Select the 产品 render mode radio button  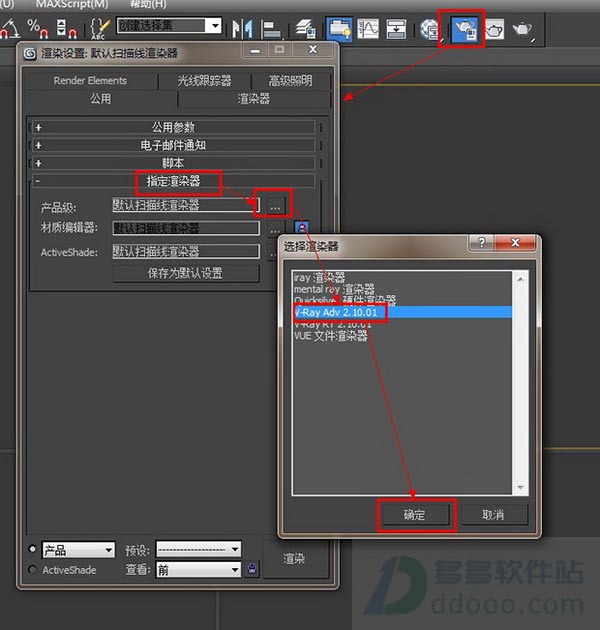tap(32, 549)
